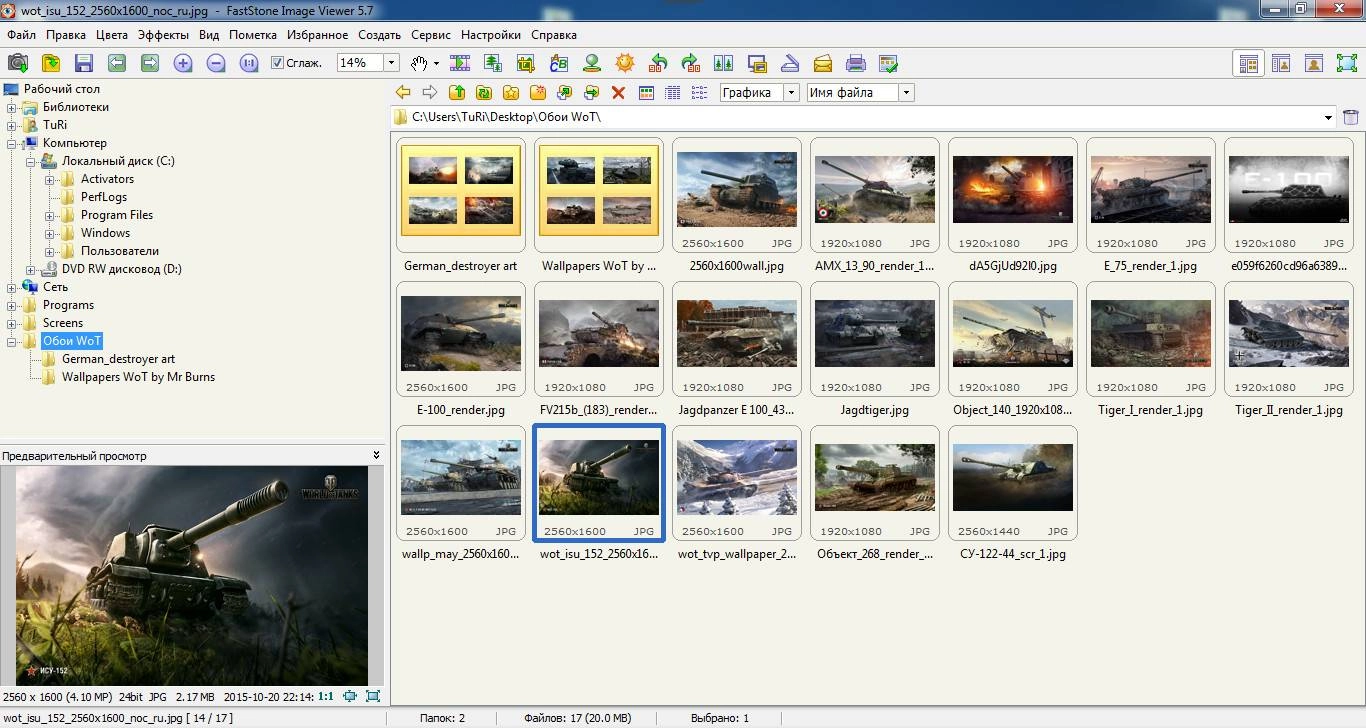The height and width of the screenshot is (728, 1366).
Task: Click the slideshow film icon
Action: point(460,63)
